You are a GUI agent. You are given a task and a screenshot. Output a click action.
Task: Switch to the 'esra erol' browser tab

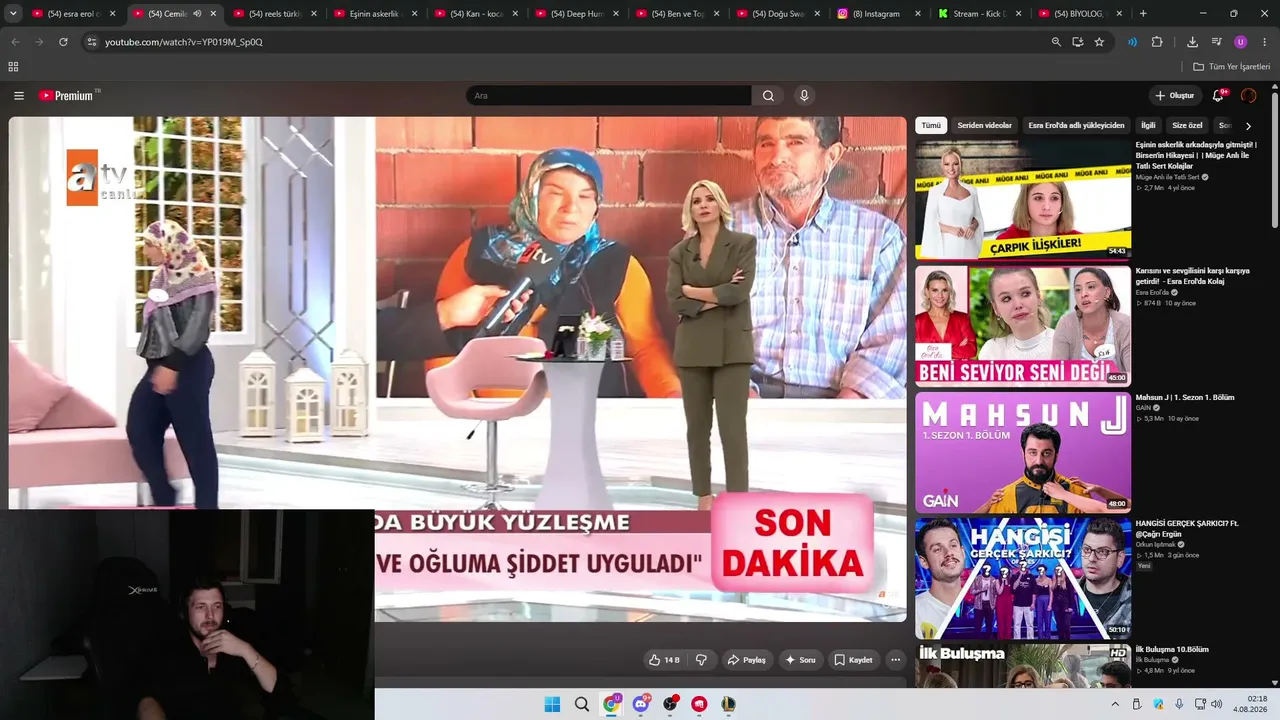75,14
